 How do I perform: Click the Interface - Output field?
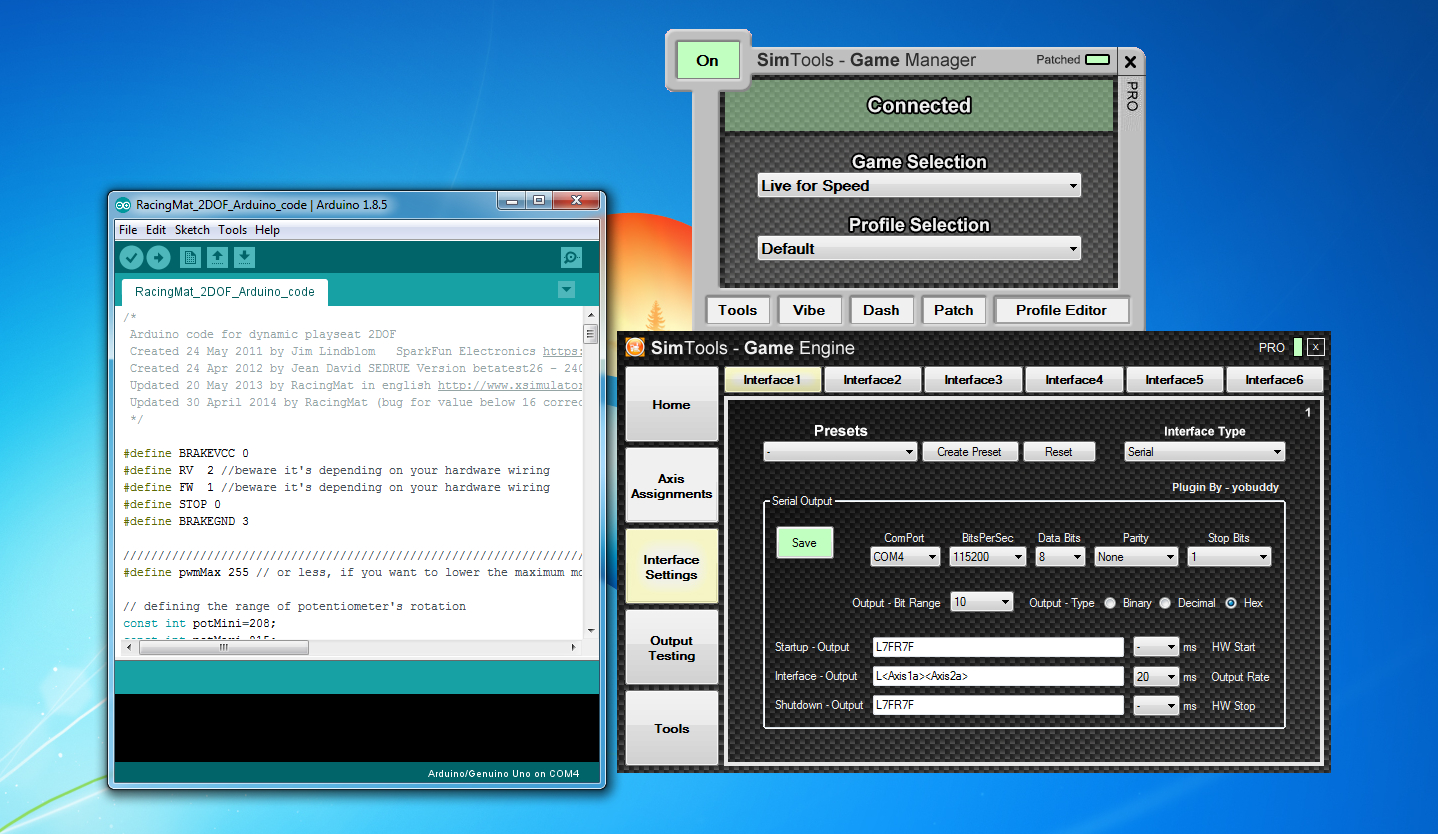(998, 677)
